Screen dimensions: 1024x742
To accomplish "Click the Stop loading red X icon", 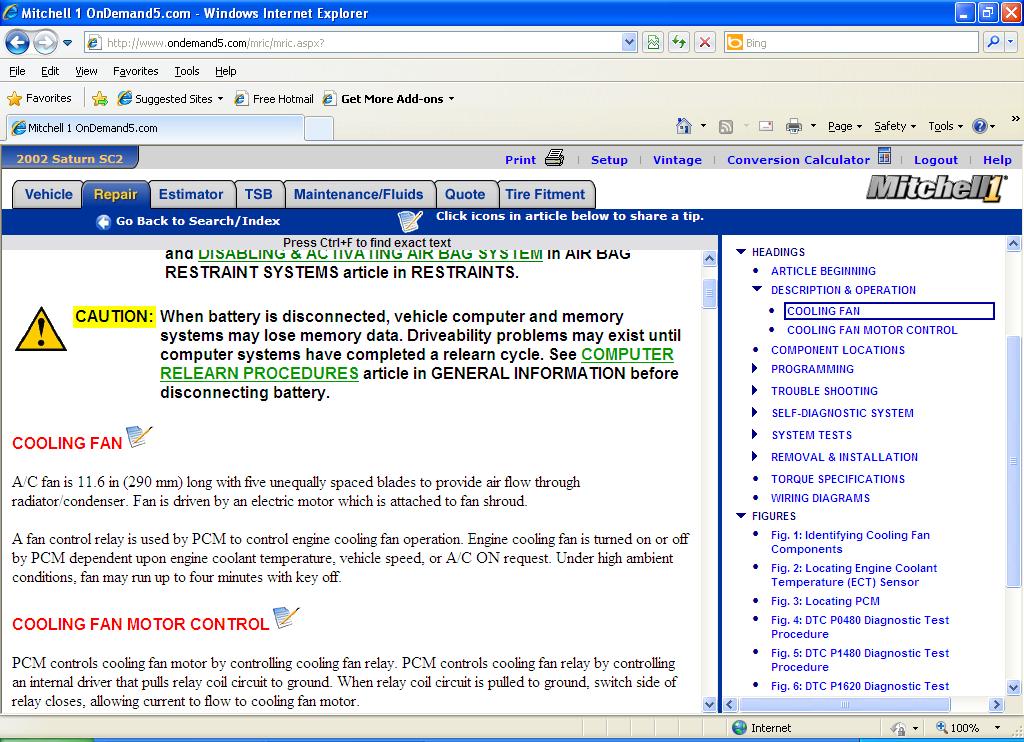I will (x=705, y=42).
